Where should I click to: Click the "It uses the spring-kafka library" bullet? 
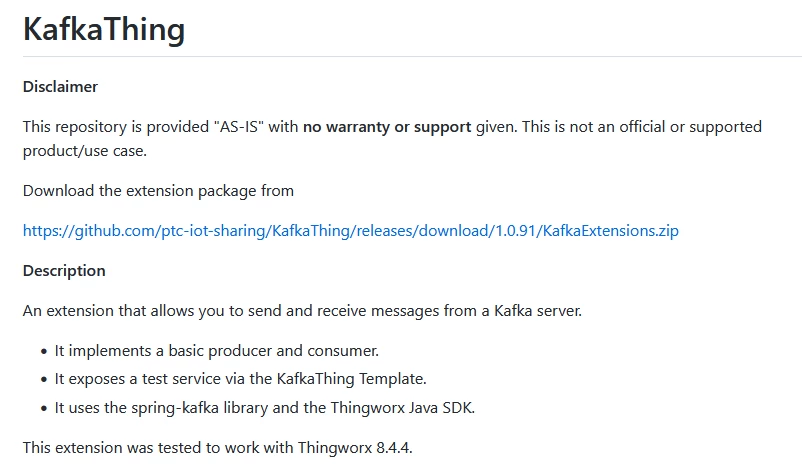[265, 408]
